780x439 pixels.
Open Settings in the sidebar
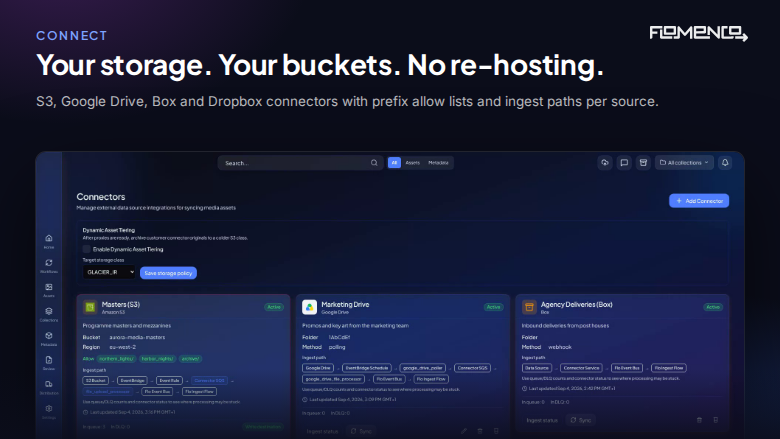coord(49,412)
